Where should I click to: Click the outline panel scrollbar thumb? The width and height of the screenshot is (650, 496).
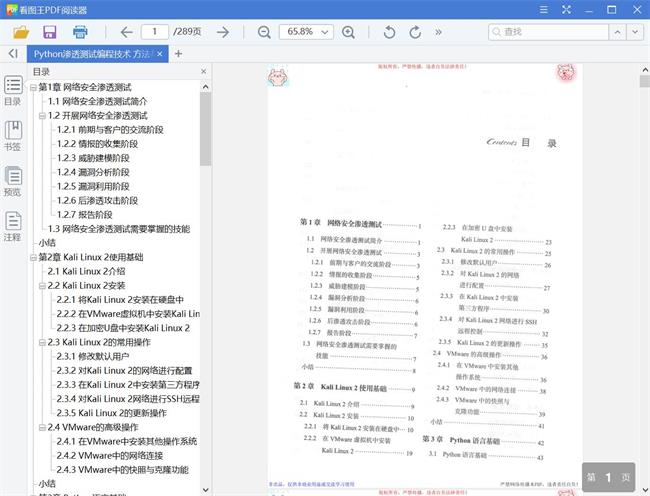[x=205, y=129]
